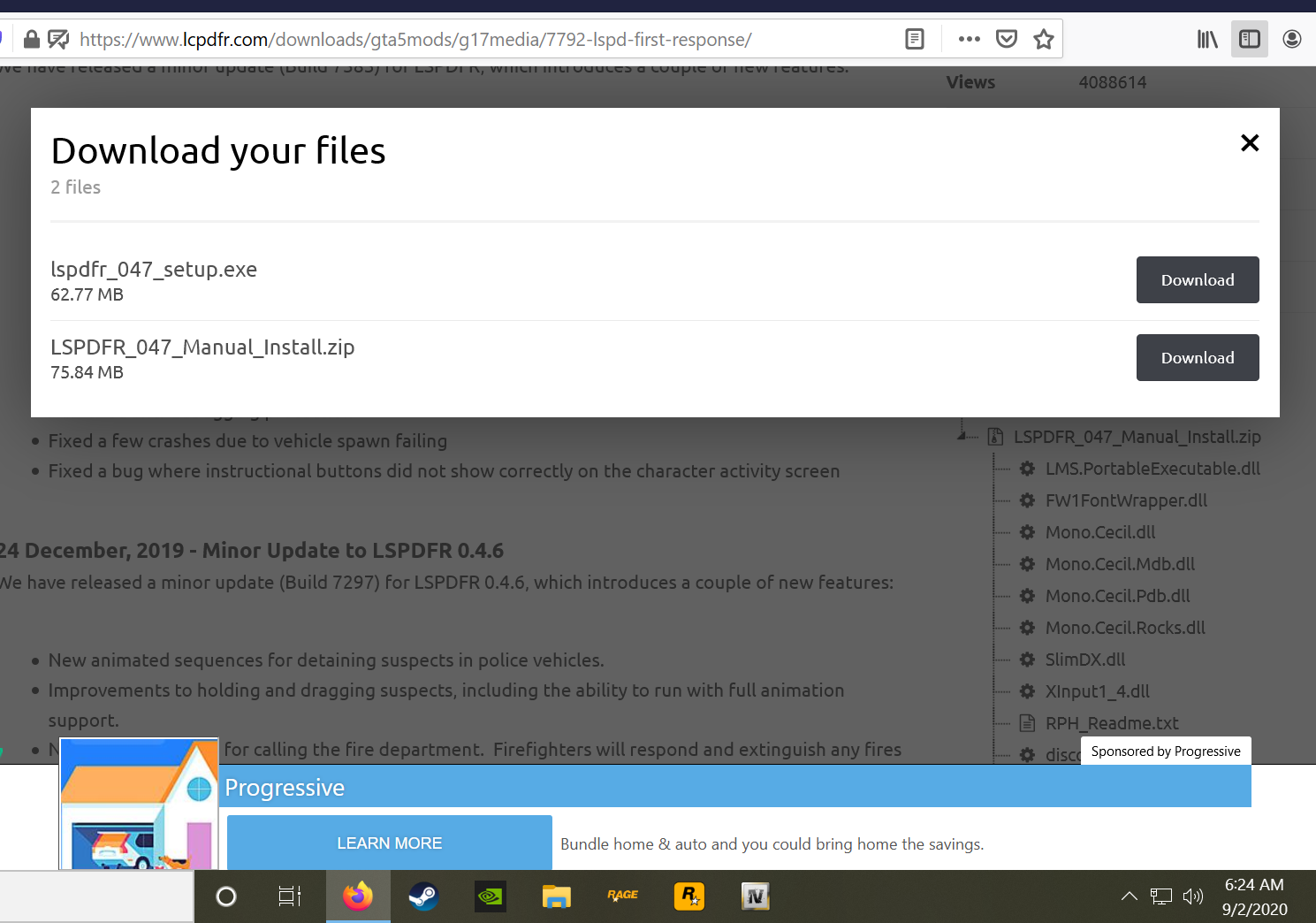Switch to Firefox on the taskbar

pyautogui.click(x=358, y=896)
